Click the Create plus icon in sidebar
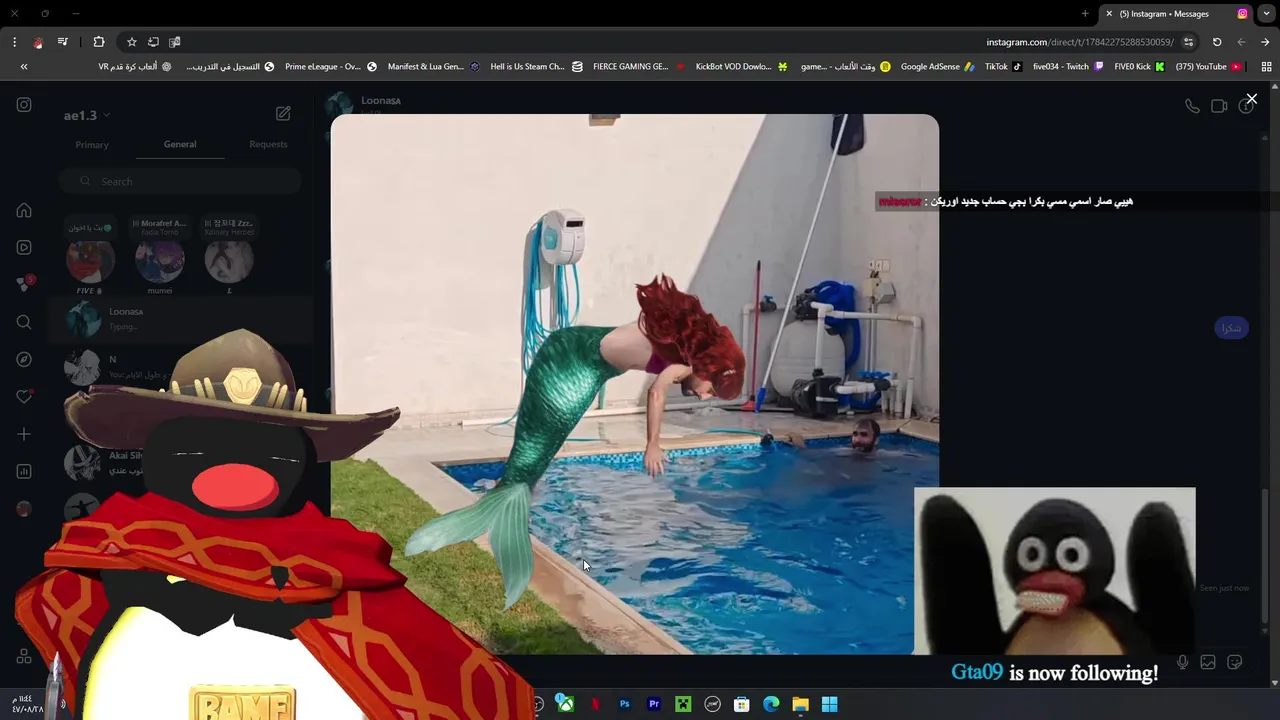The width and height of the screenshot is (1280, 720). [x=24, y=434]
